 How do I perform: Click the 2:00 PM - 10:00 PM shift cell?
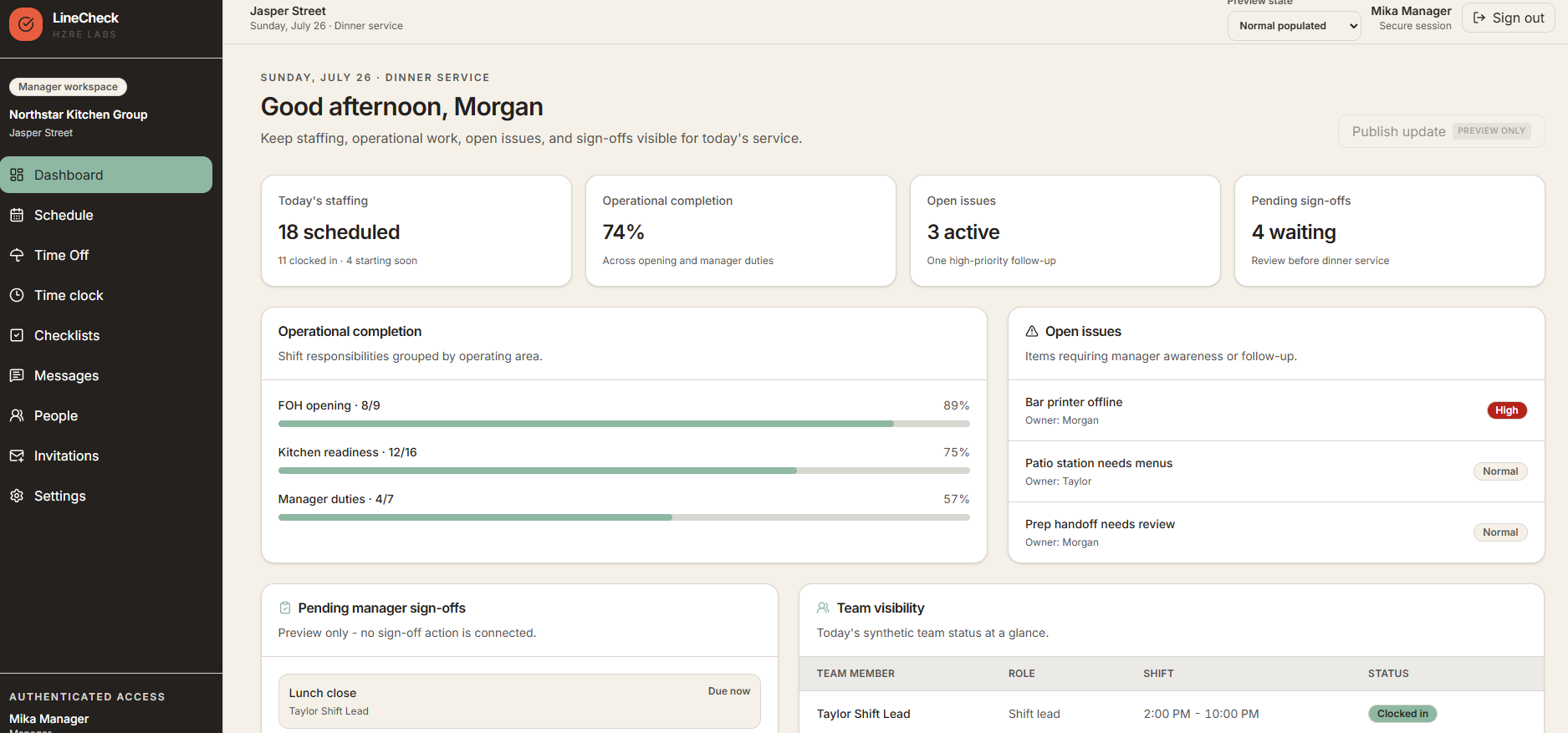tap(1201, 714)
